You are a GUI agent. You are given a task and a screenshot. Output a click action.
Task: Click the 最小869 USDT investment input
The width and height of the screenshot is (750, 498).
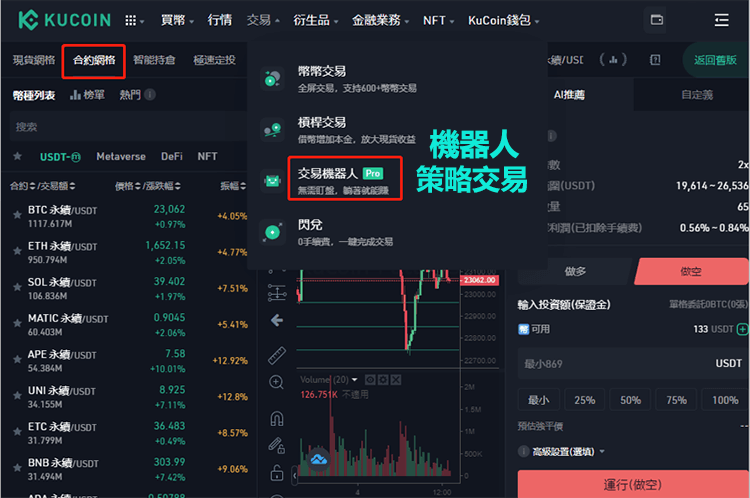tap(633, 364)
